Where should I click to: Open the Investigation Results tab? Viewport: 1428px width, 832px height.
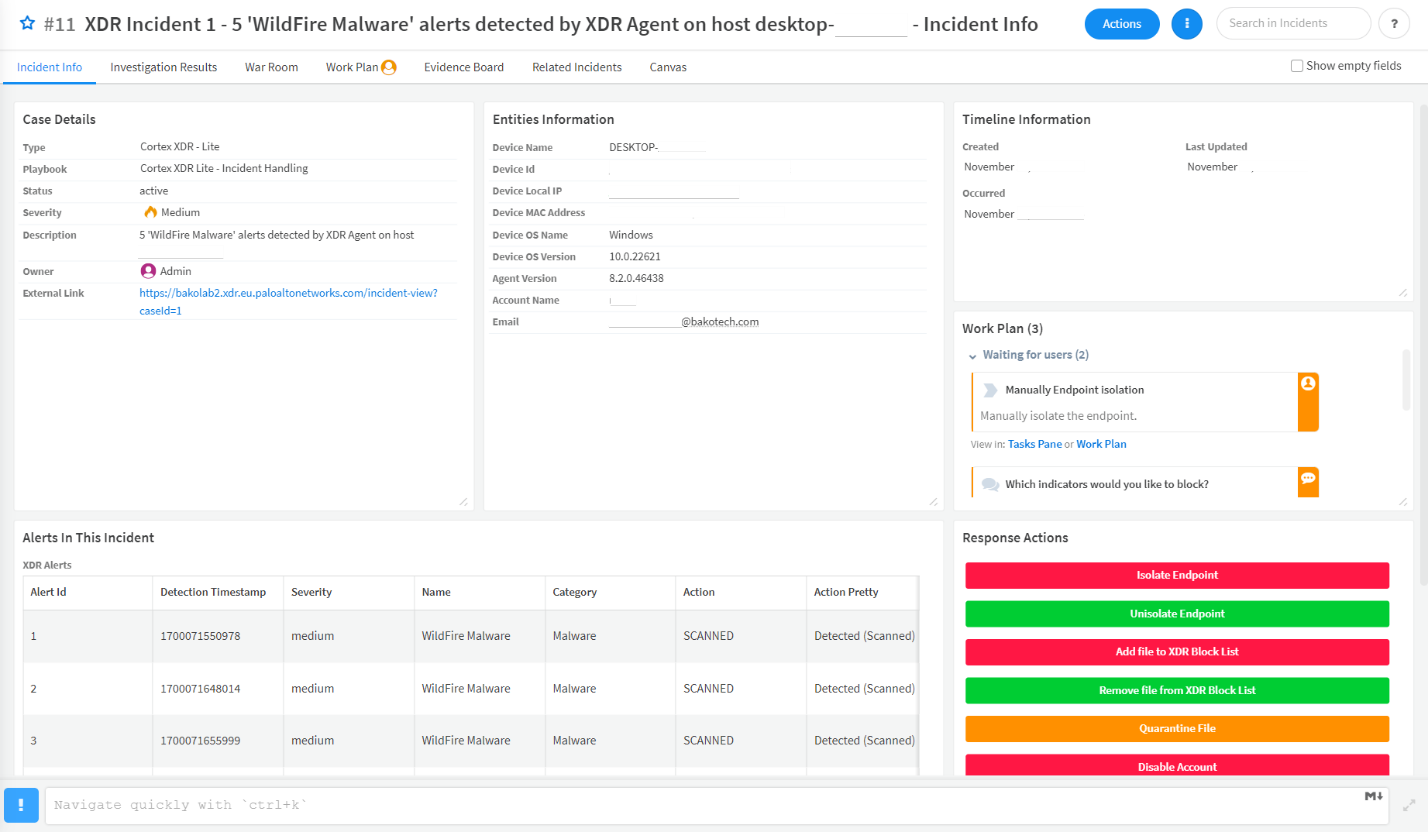coord(164,67)
